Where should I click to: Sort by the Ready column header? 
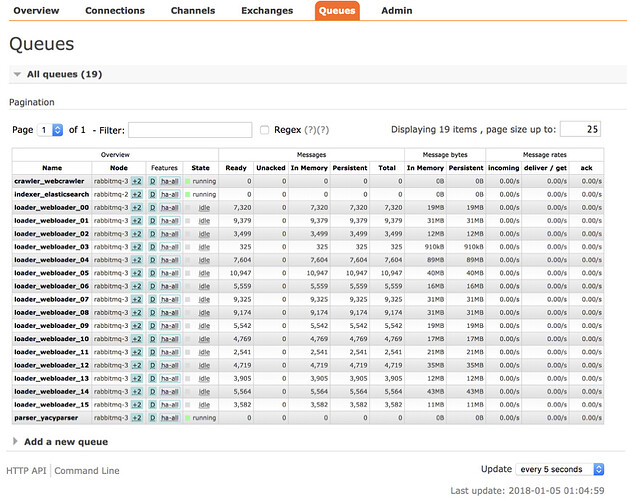236,168
